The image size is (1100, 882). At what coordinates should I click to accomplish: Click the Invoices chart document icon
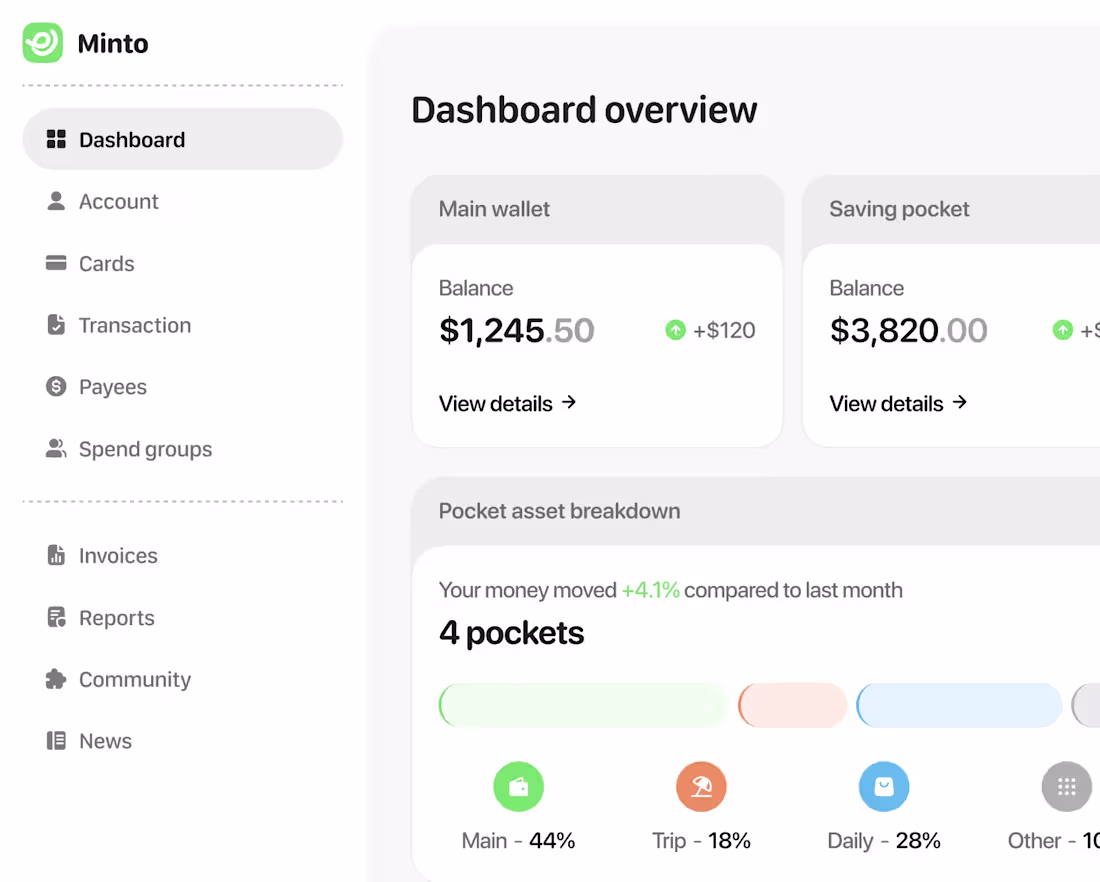56,555
